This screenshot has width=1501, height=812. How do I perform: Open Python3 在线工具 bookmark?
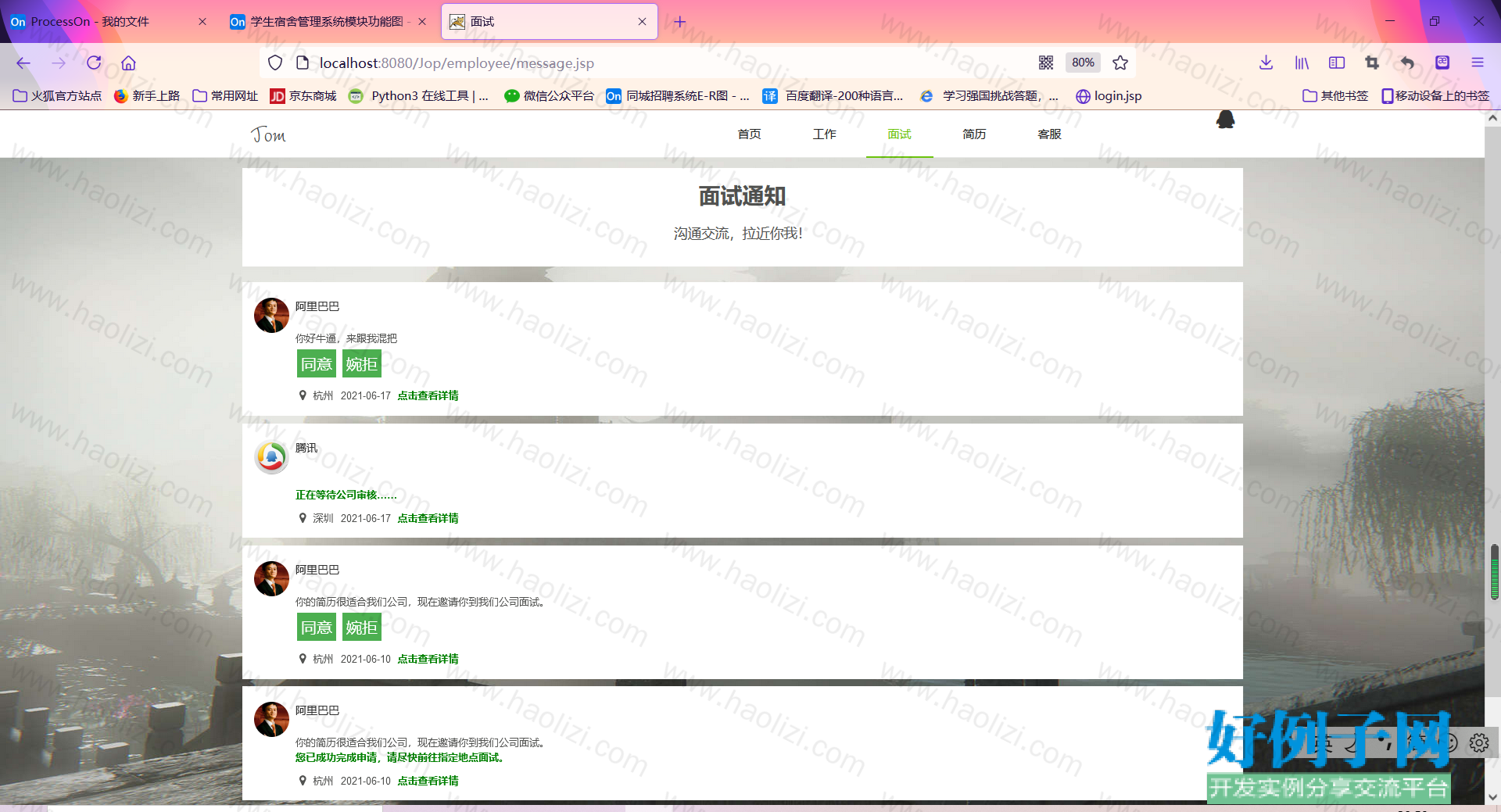pos(419,96)
